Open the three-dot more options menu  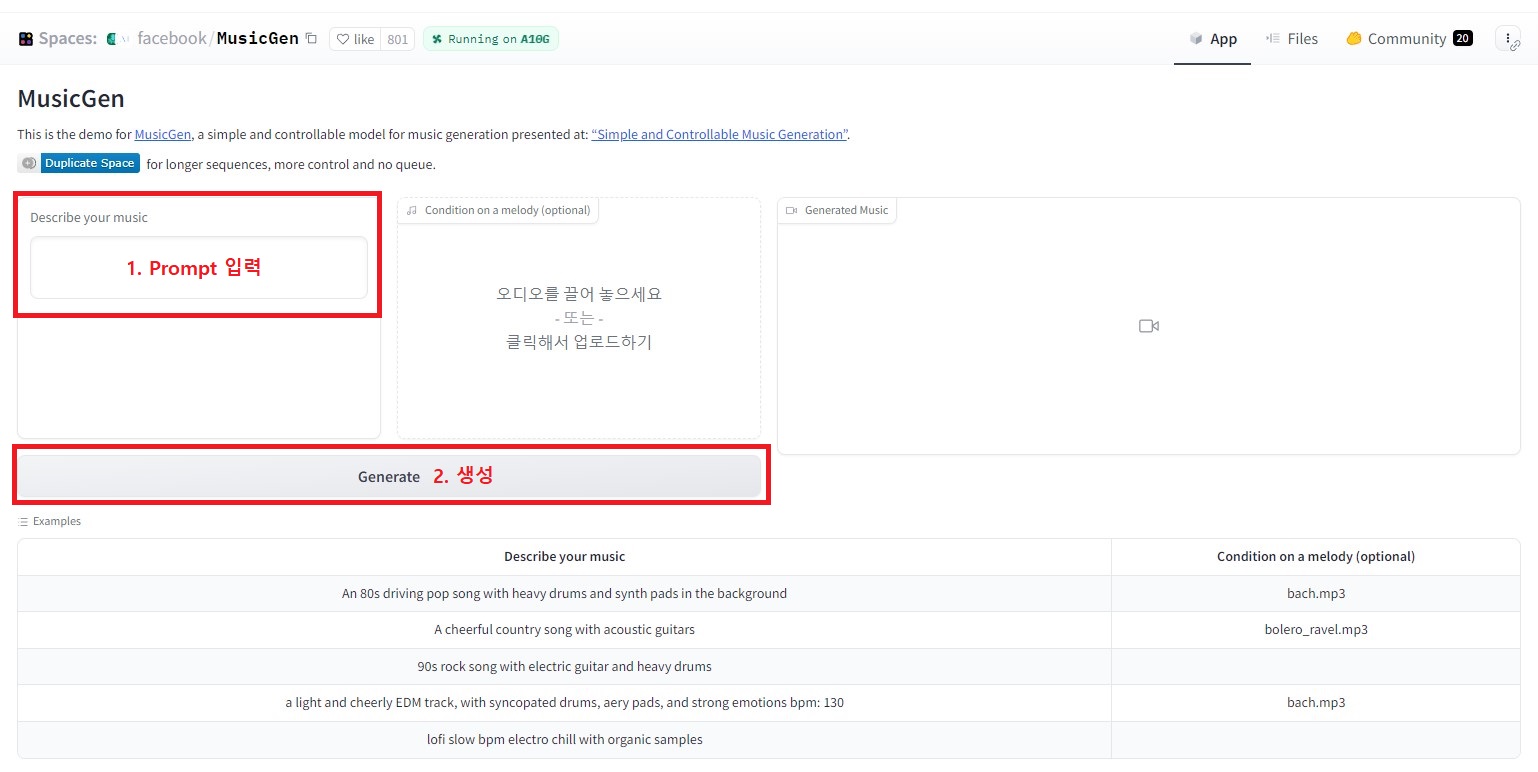coord(1508,39)
